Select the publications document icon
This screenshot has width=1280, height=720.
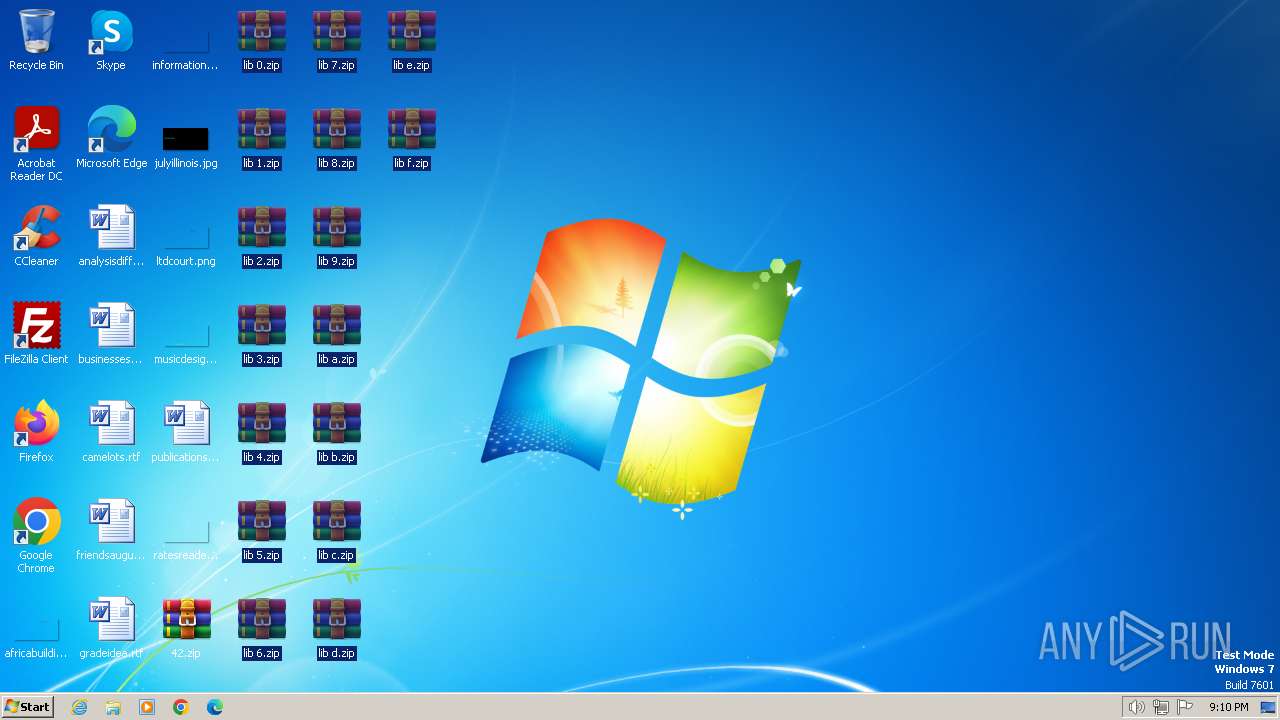click(x=186, y=432)
